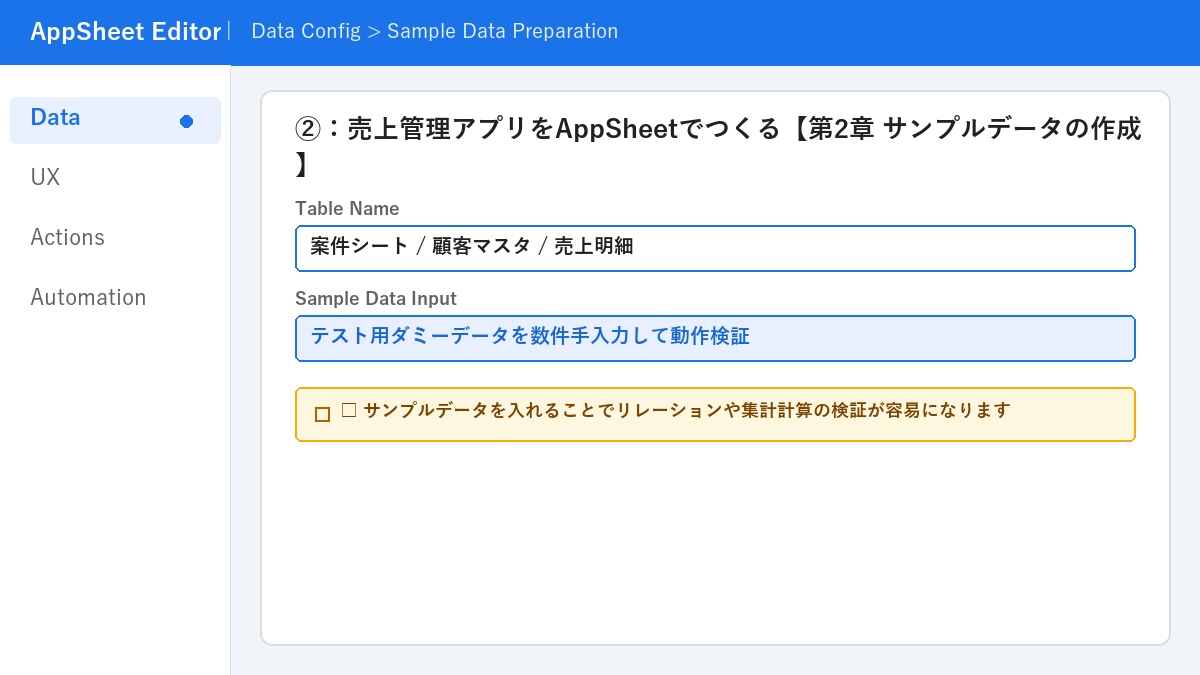This screenshot has height=675, width=1200.
Task: Click the chapter heading about サンプルデータの作成
Action: (718, 145)
